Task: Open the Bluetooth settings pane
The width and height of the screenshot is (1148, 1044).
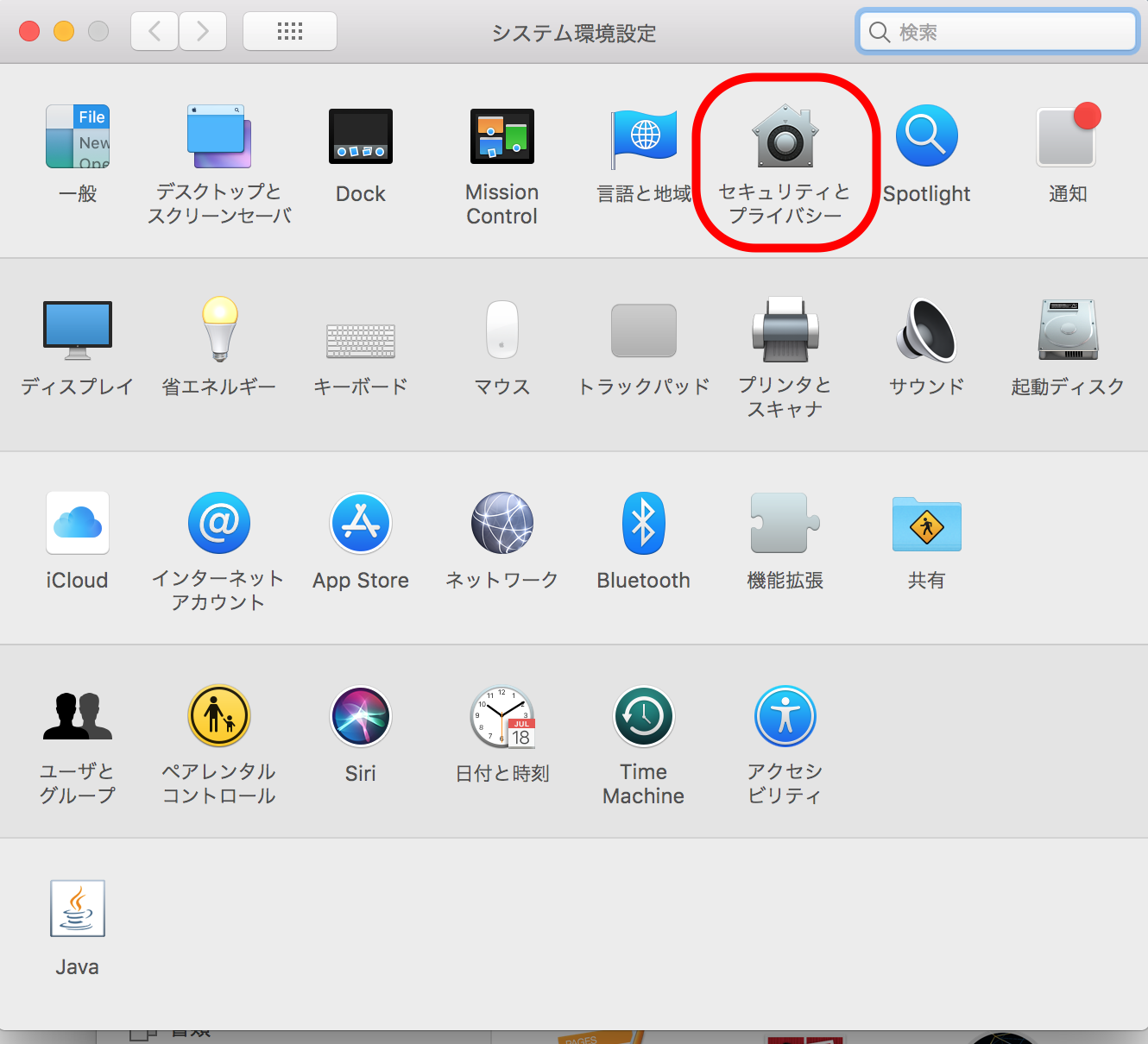Action: coord(643,524)
